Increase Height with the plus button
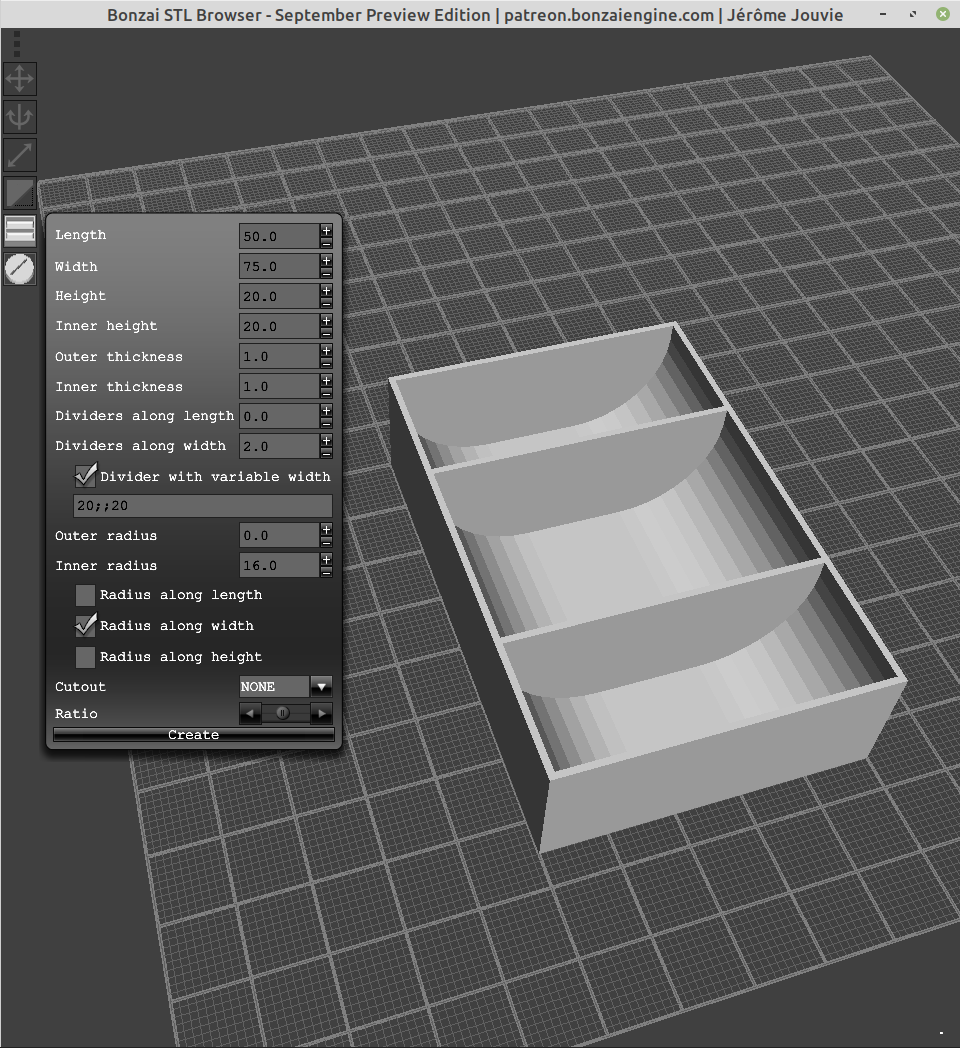Viewport: 960px width, 1048px height. (x=326, y=290)
